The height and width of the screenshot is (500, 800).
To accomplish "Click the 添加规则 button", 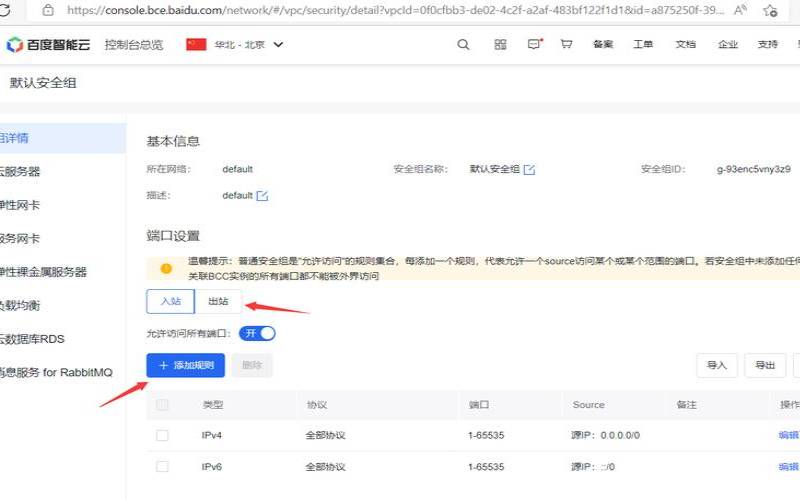I will pyautogui.click(x=186, y=365).
